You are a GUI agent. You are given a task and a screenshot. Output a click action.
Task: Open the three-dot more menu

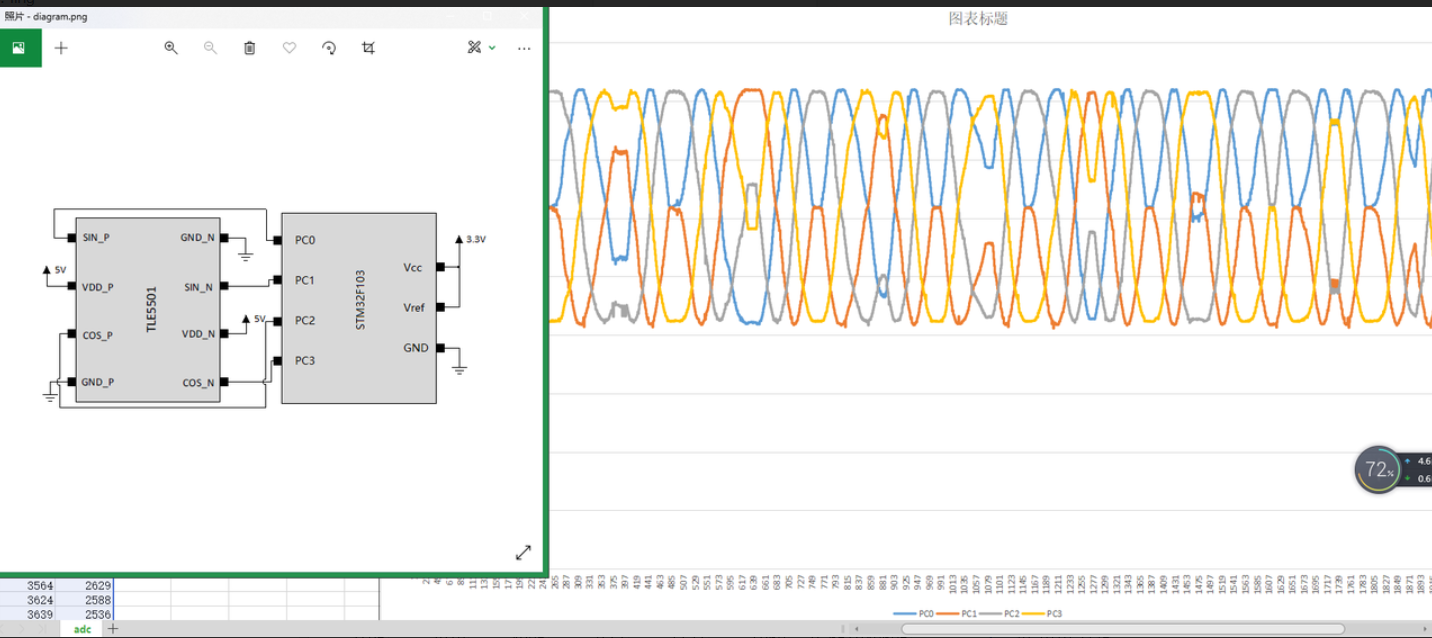[524, 48]
